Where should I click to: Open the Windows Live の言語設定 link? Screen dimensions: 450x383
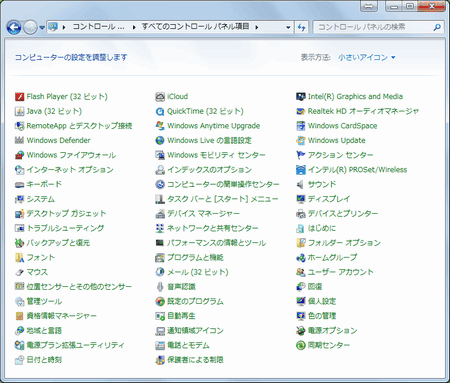[x=209, y=140]
